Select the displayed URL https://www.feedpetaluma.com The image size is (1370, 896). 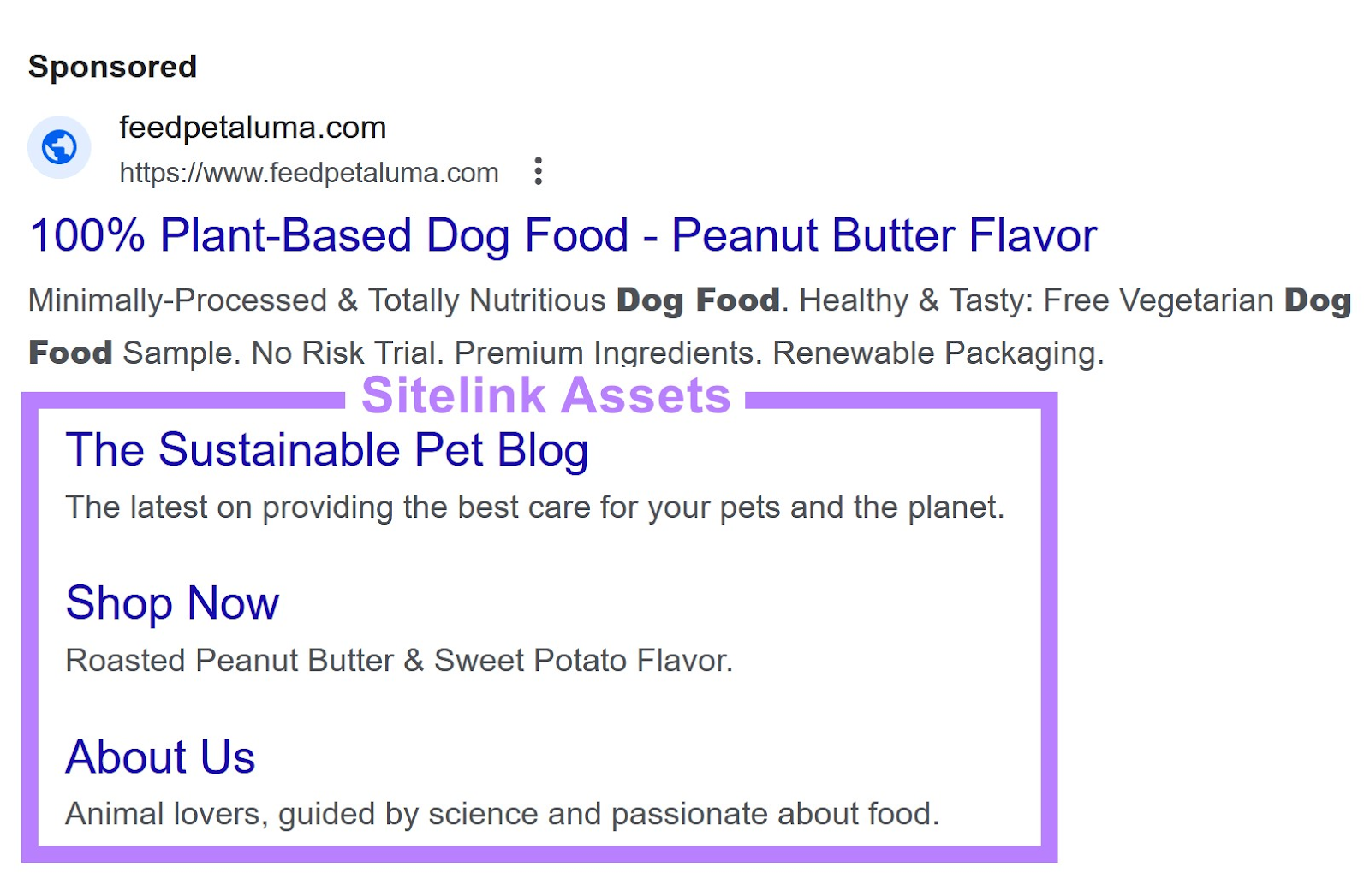coord(309,172)
